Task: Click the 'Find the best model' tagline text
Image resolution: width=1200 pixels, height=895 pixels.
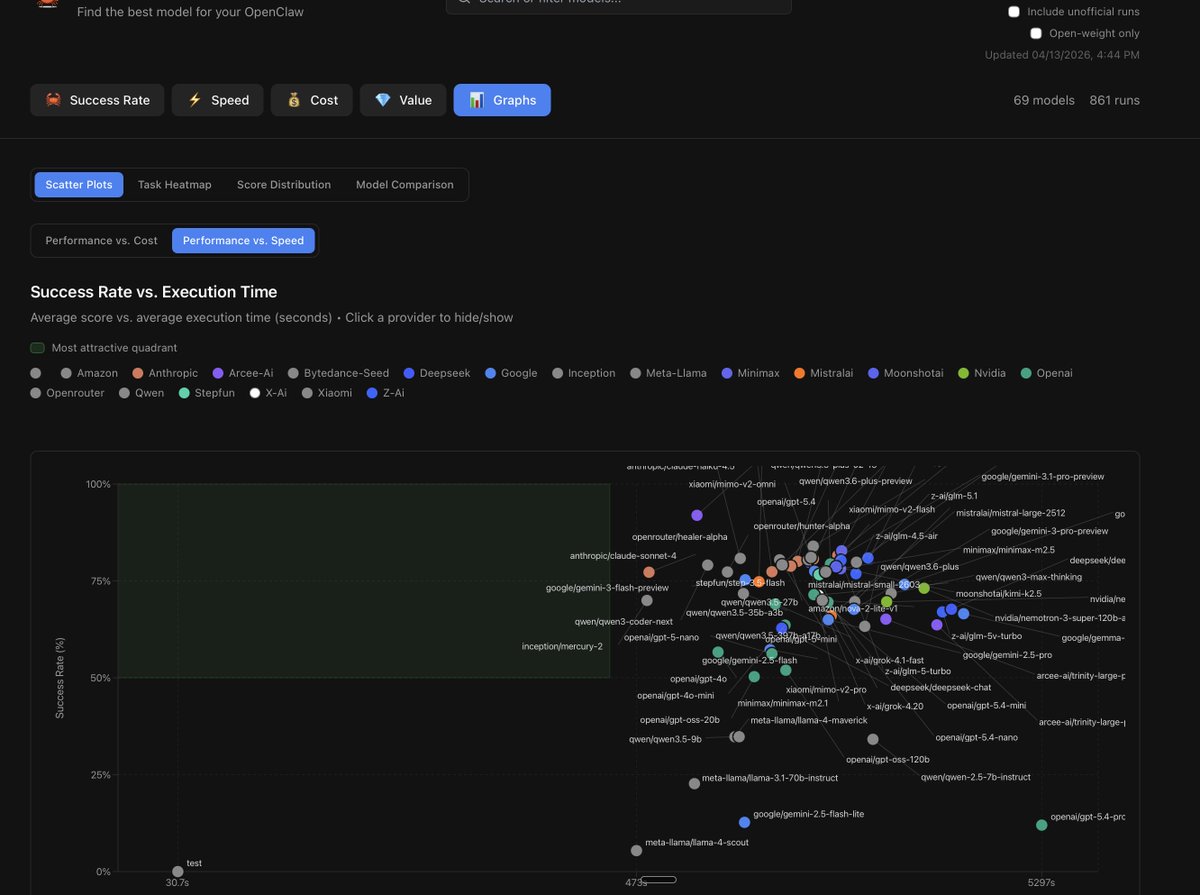Action: coord(190,12)
